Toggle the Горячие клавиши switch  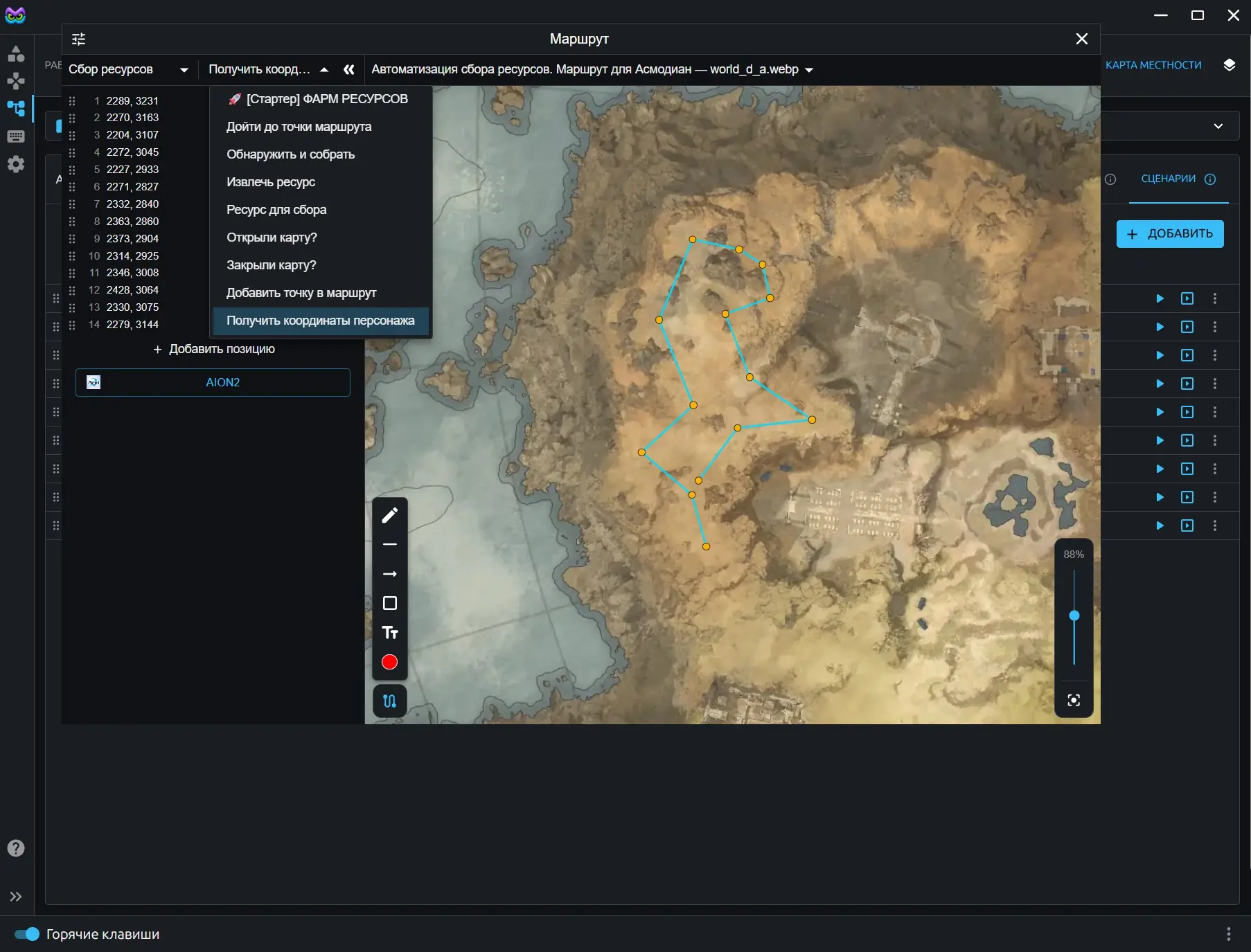click(28, 934)
